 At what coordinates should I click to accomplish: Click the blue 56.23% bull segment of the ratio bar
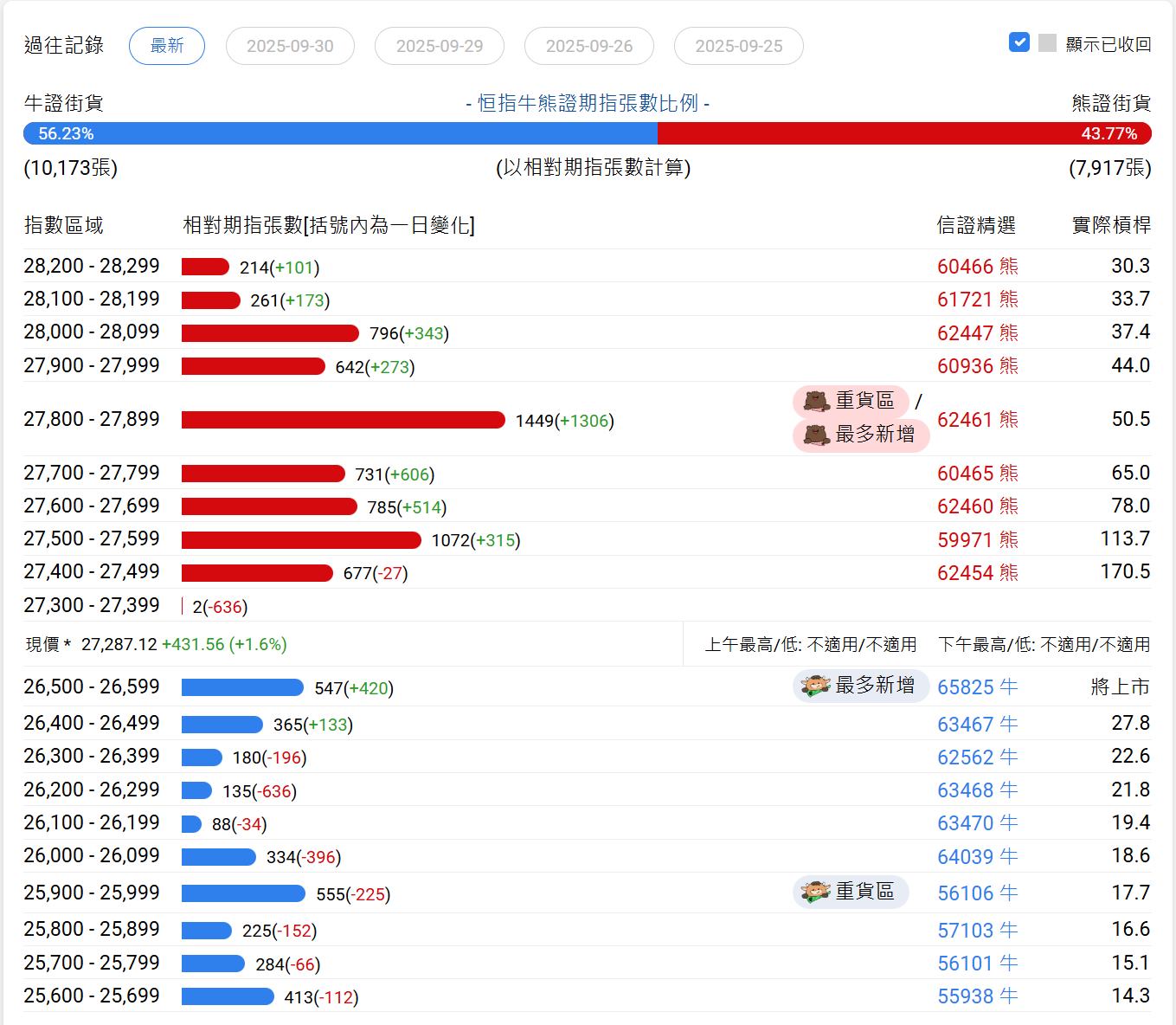point(340,133)
